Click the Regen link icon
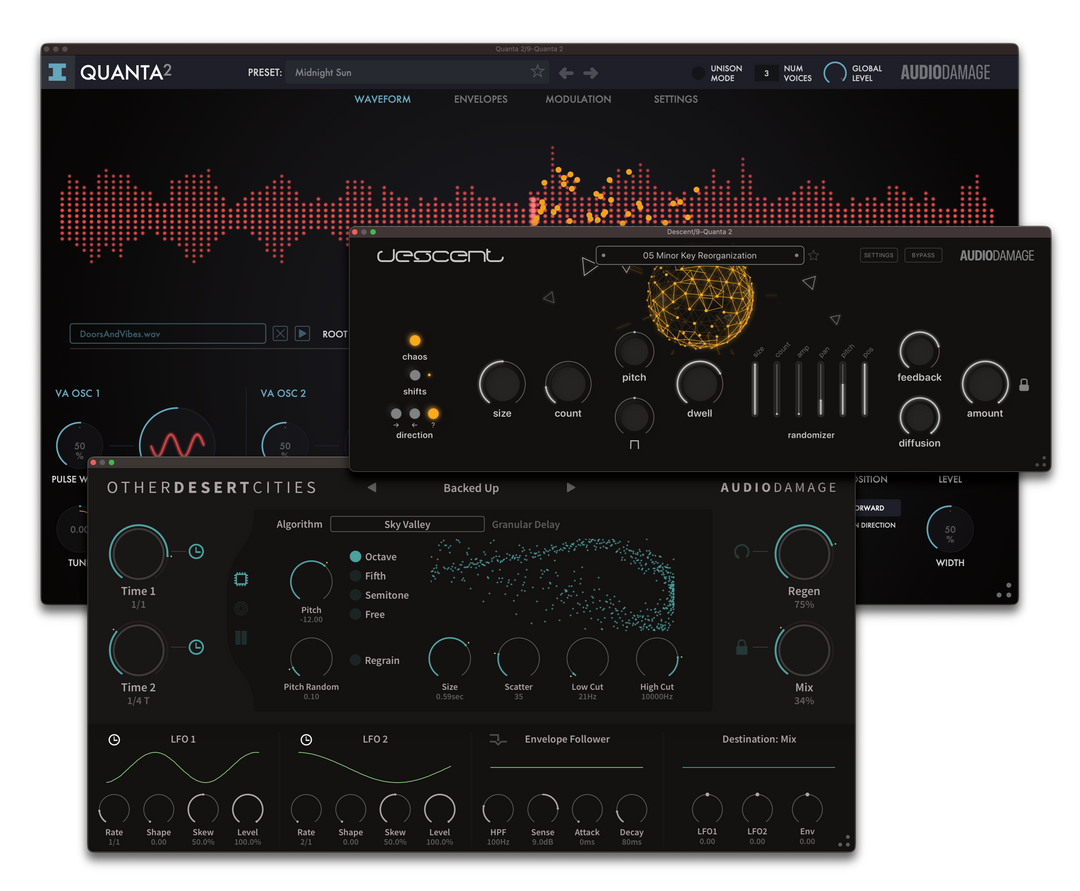 742,552
